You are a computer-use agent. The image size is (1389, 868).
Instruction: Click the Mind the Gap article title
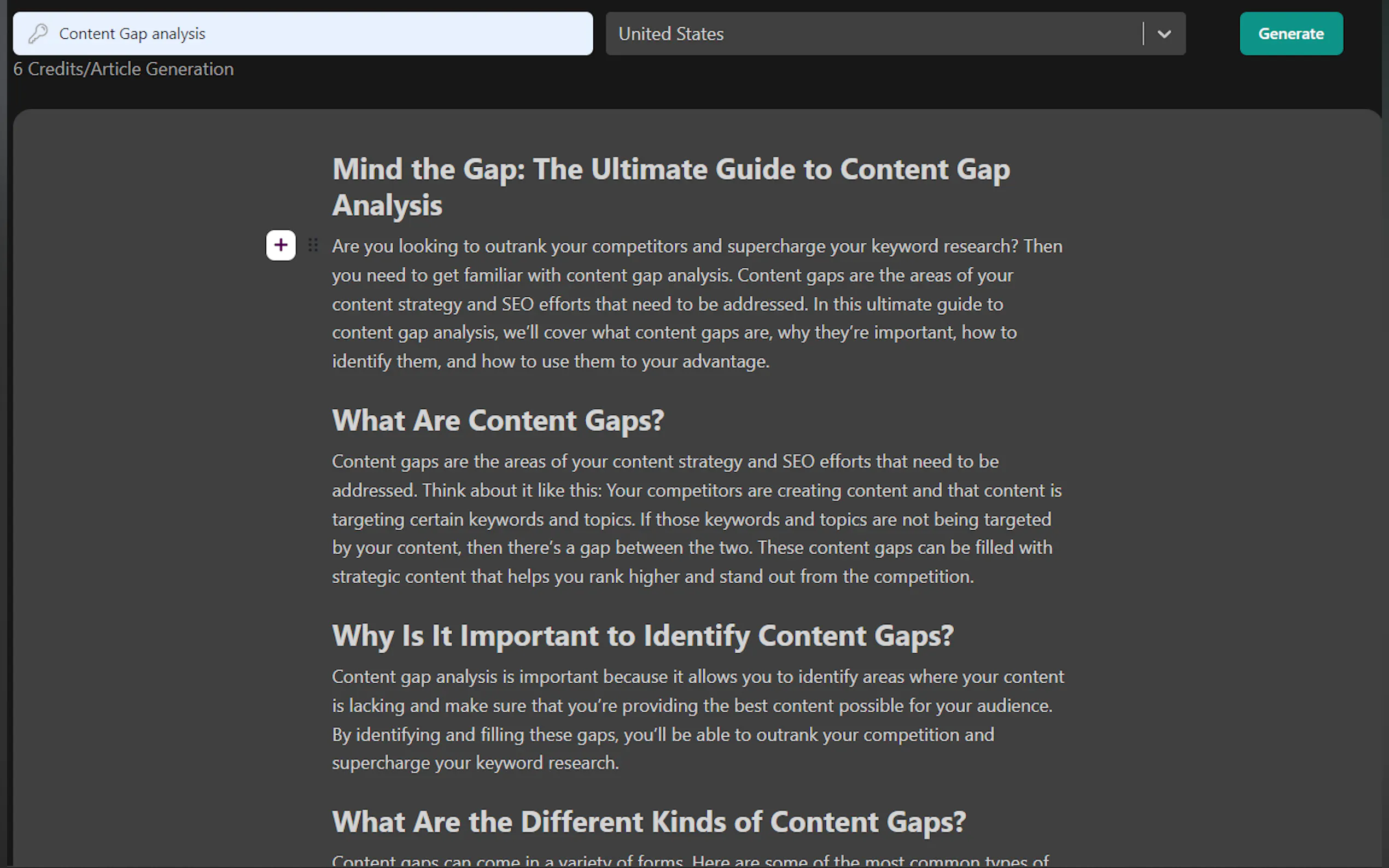click(x=670, y=170)
